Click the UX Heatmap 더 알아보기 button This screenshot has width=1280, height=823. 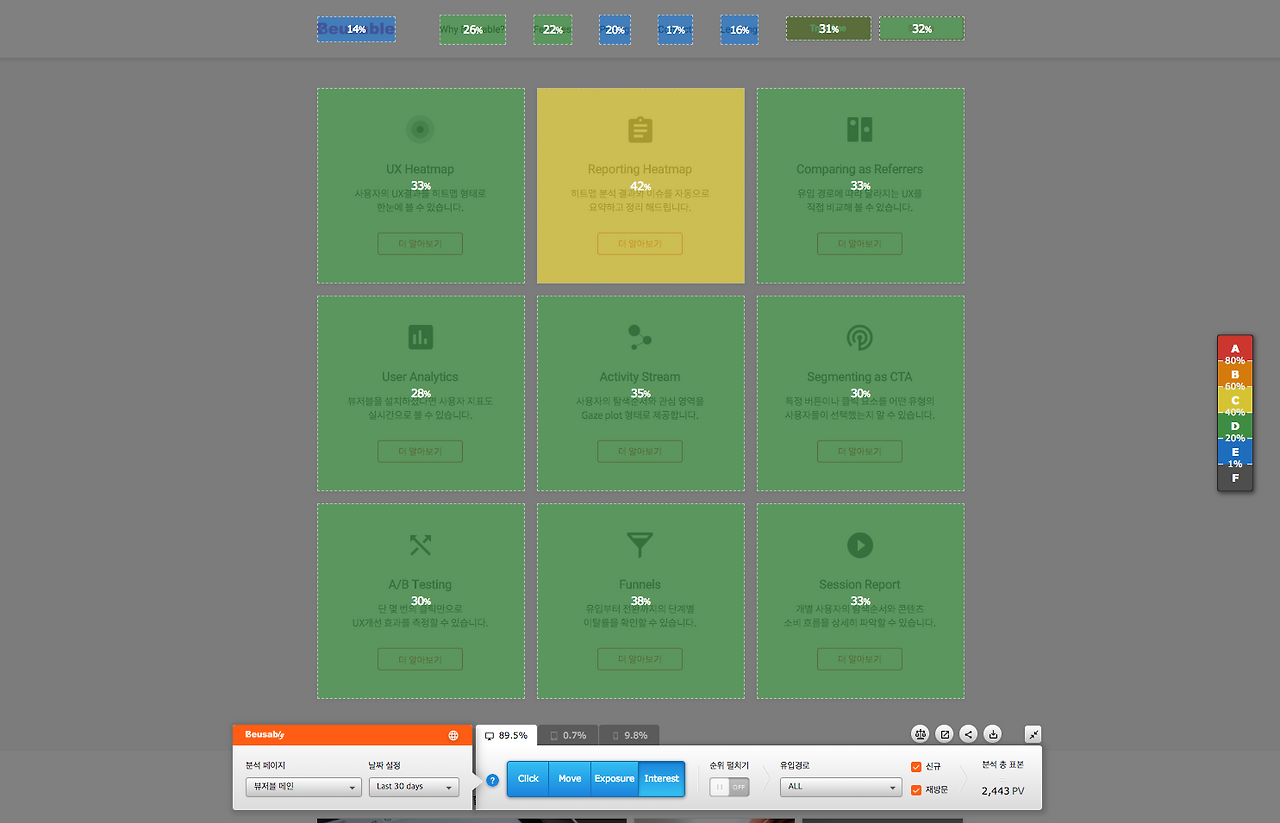point(420,244)
